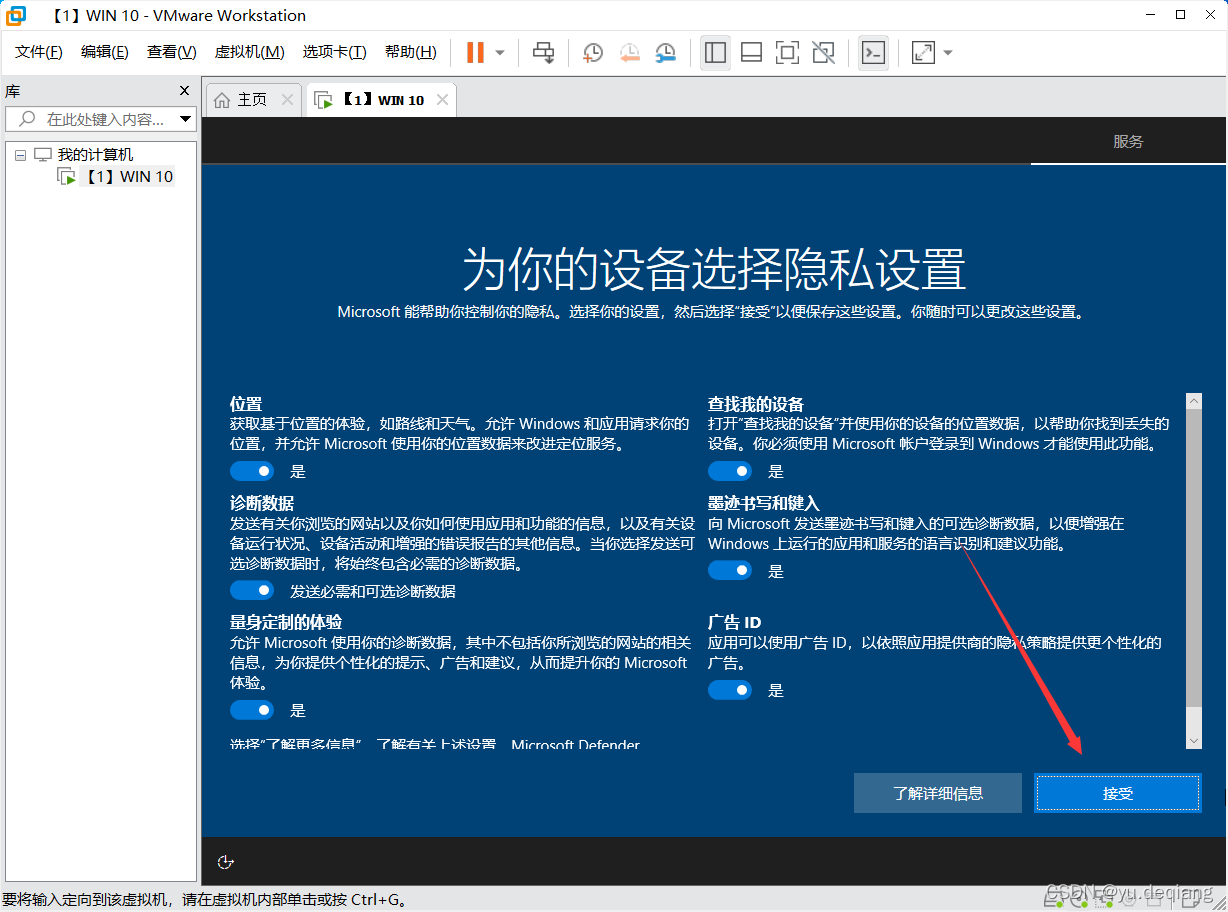This screenshot has width=1228, height=912.
Task: Click the status bar Ctrl+G hint text
Action: (206, 900)
